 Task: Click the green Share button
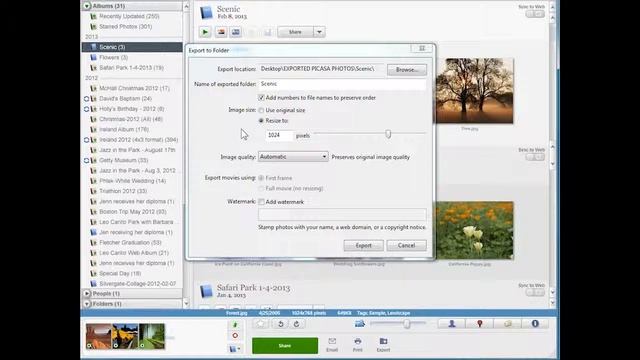(285, 346)
